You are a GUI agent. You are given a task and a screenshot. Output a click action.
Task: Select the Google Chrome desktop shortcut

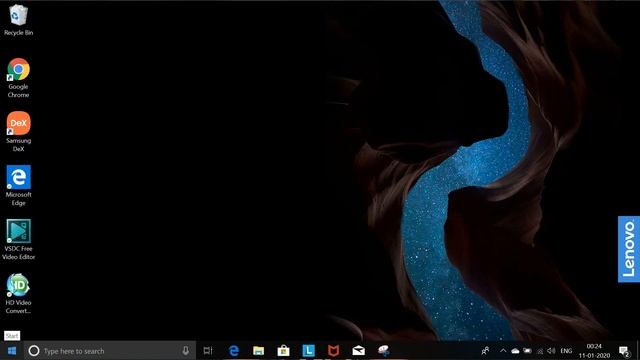18,78
